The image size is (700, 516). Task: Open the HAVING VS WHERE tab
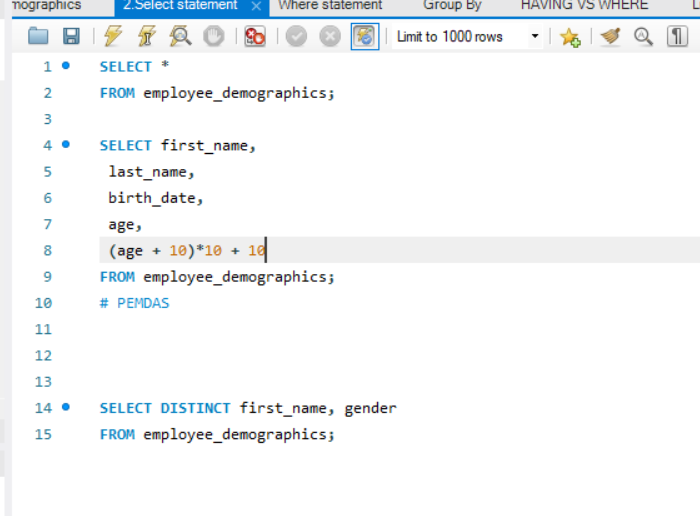tap(584, 5)
